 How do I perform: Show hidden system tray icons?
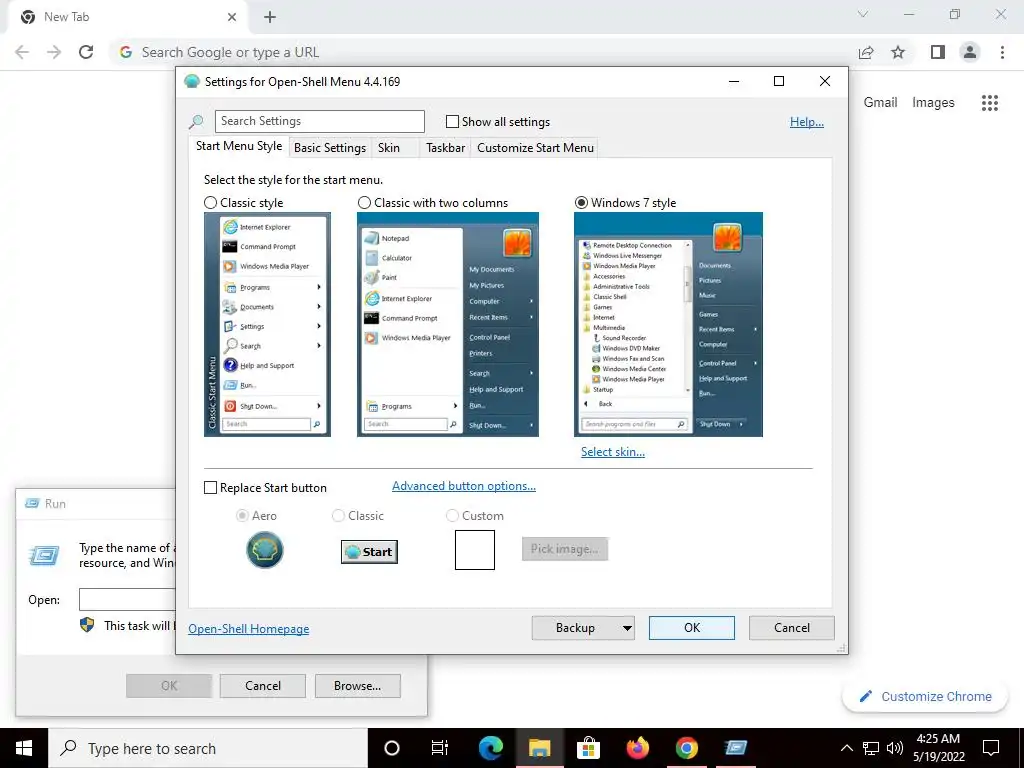click(846, 748)
